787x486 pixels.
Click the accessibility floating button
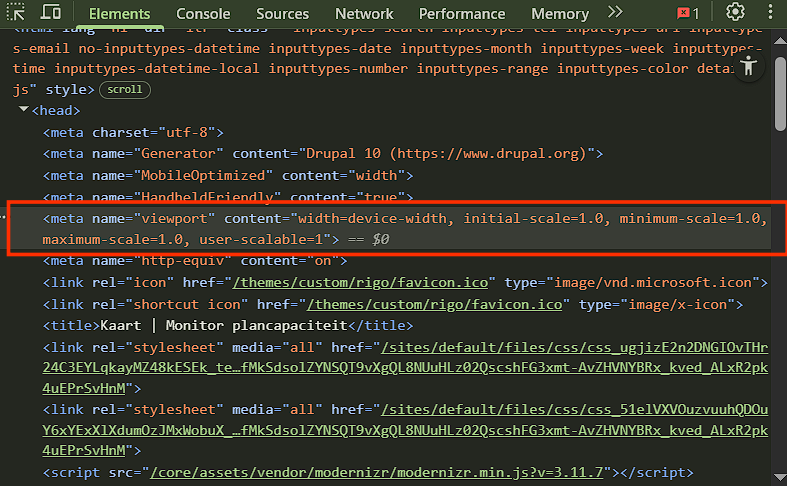[x=748, y=66]
